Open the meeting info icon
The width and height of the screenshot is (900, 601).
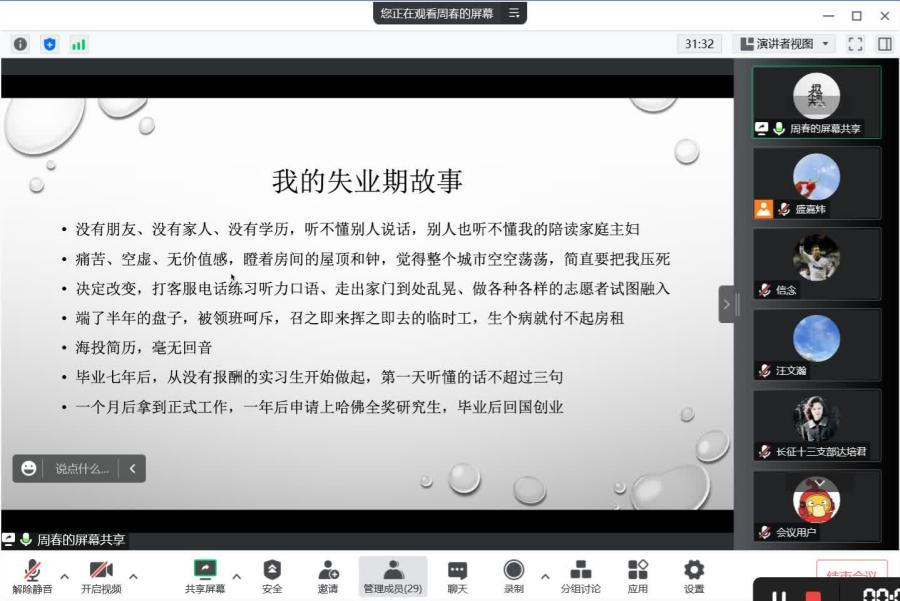(20, 44)
